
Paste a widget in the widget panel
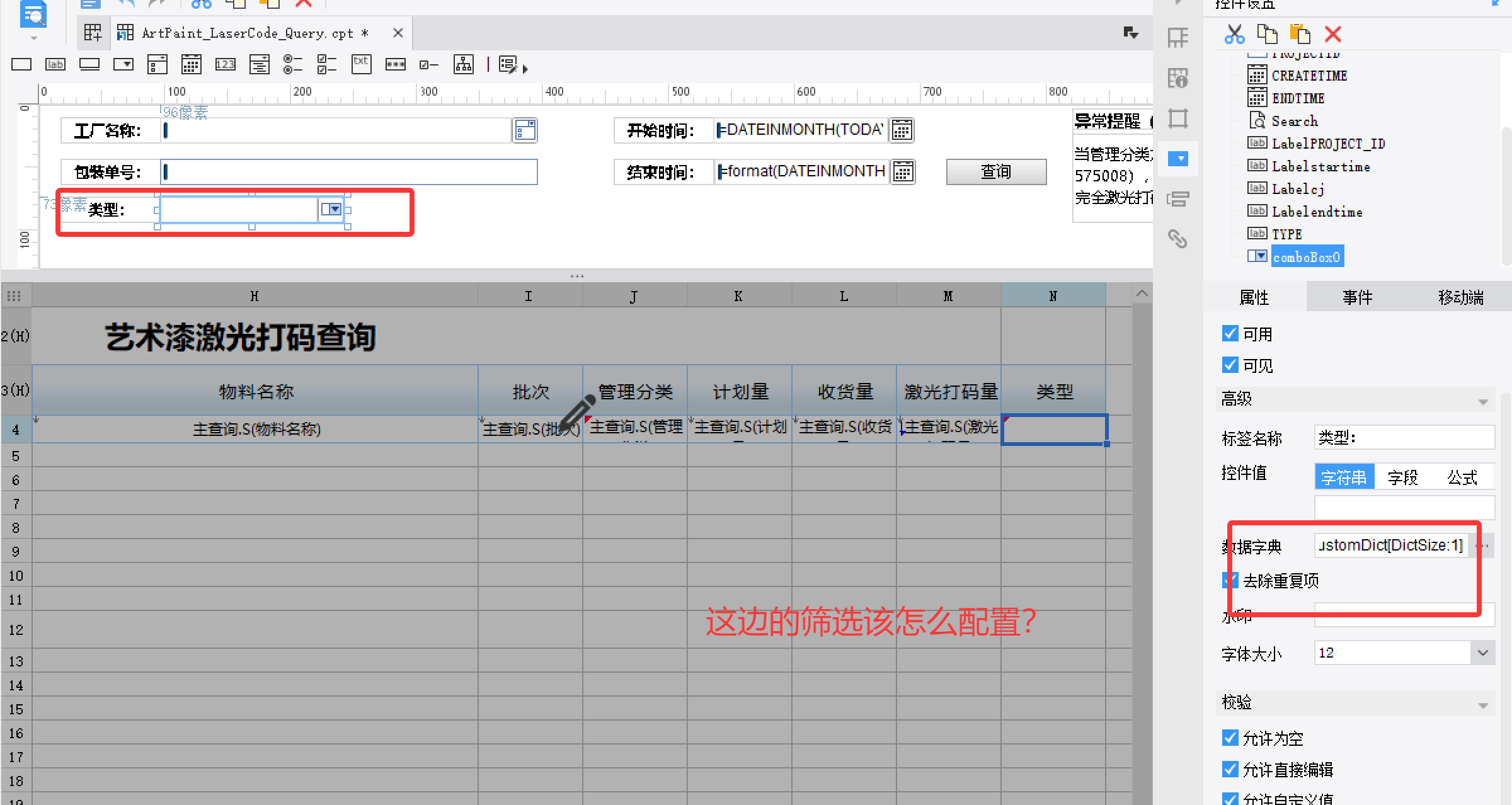click(x=1300, y=34)
